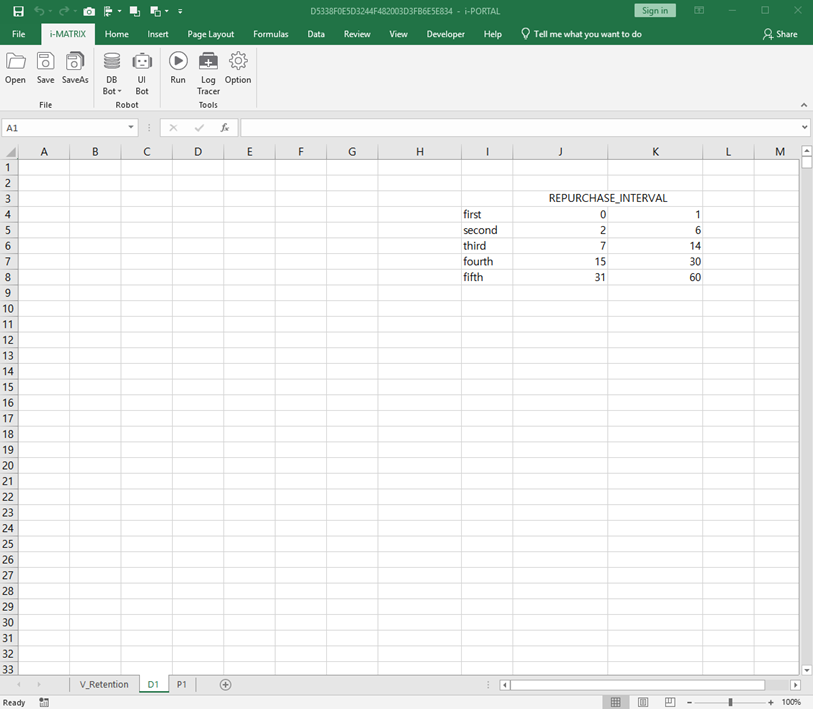This screenshot has height=709, width=813.
Task: Select the V_Retention sheet tab
Action: (x=103, y=684)
